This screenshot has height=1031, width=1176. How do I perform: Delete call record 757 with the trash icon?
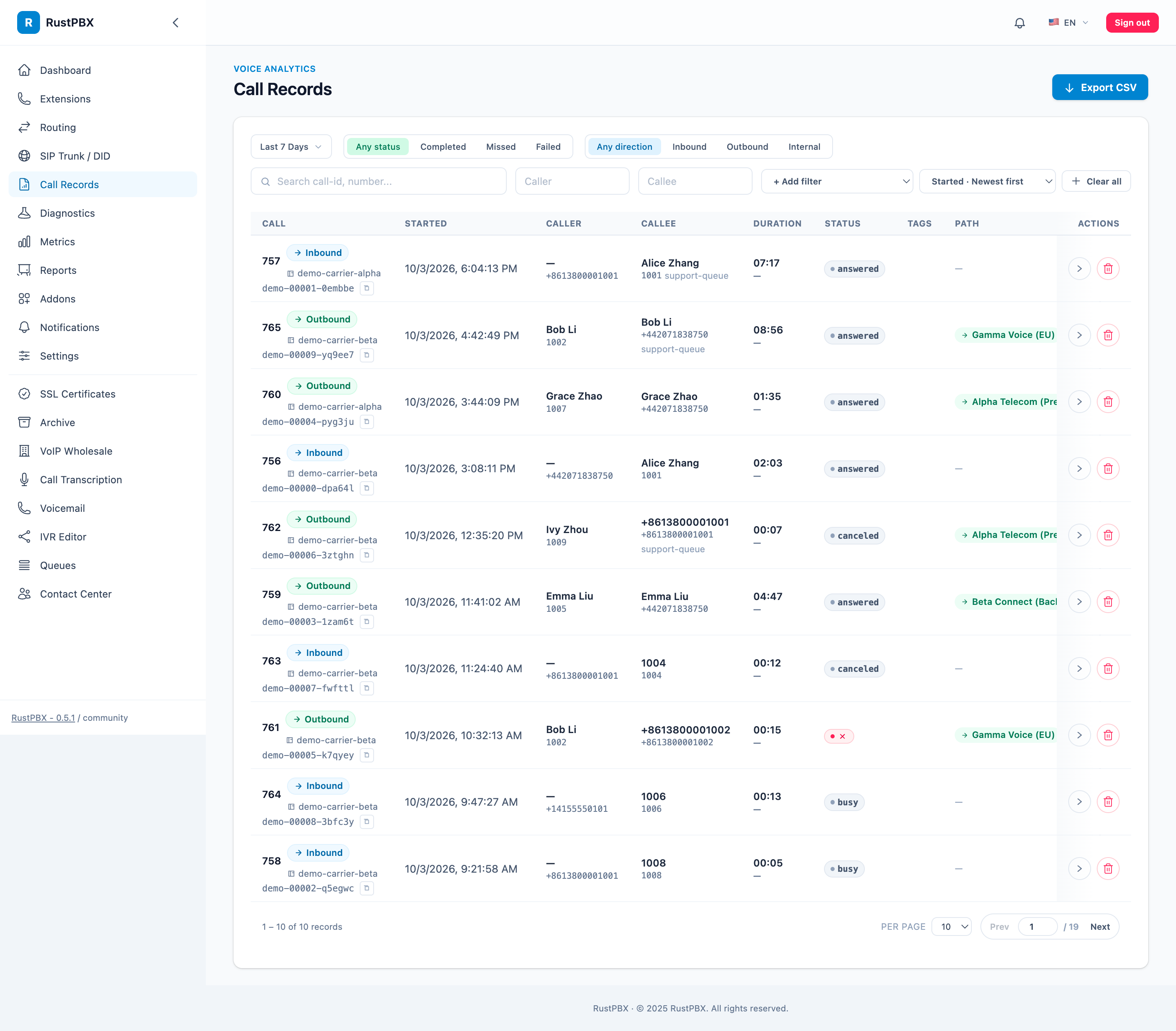tap(1108, 269)
